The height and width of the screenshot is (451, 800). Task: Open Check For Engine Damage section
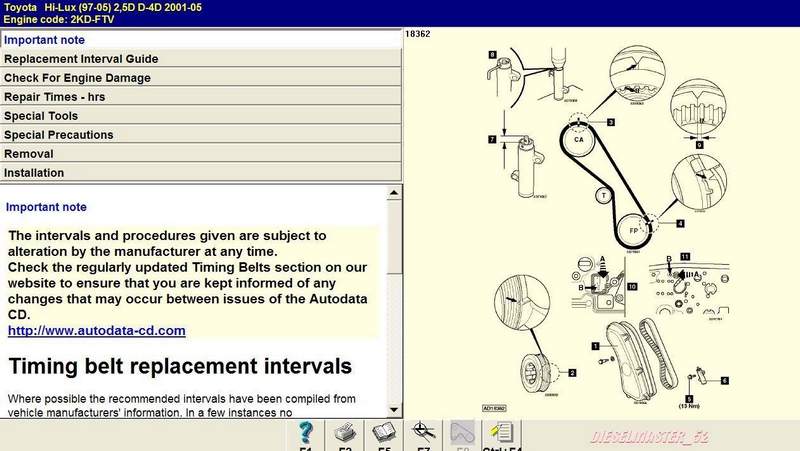201,78
